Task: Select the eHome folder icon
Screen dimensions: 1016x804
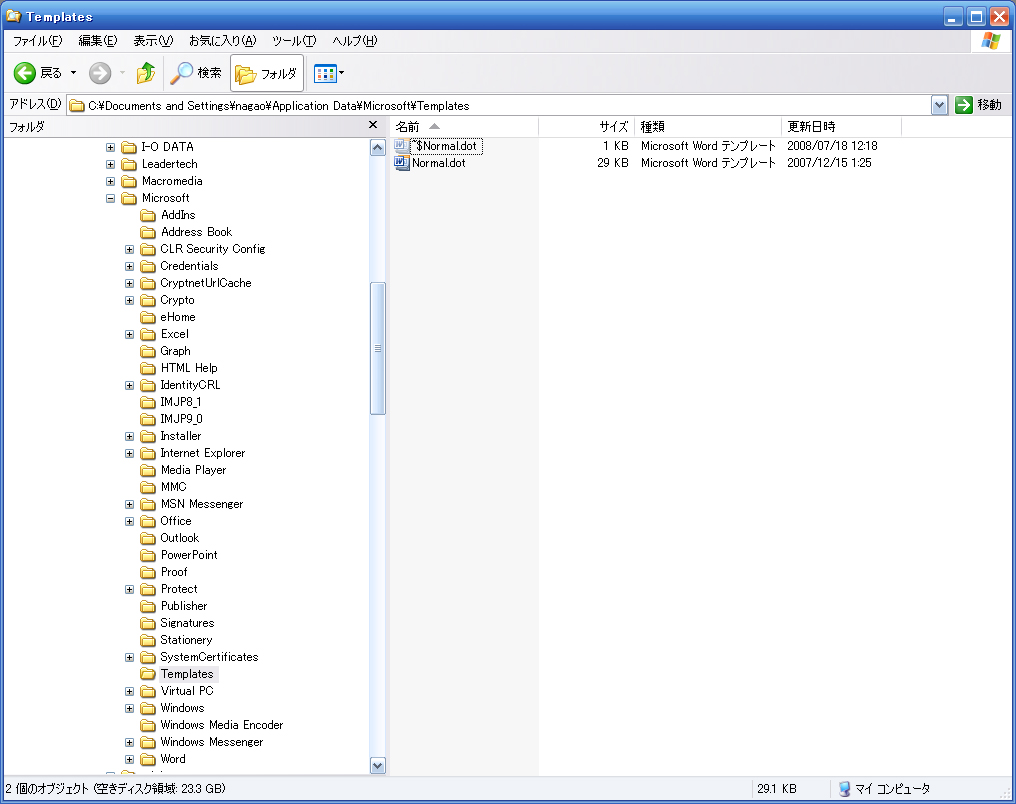Action: click(148, 317)
